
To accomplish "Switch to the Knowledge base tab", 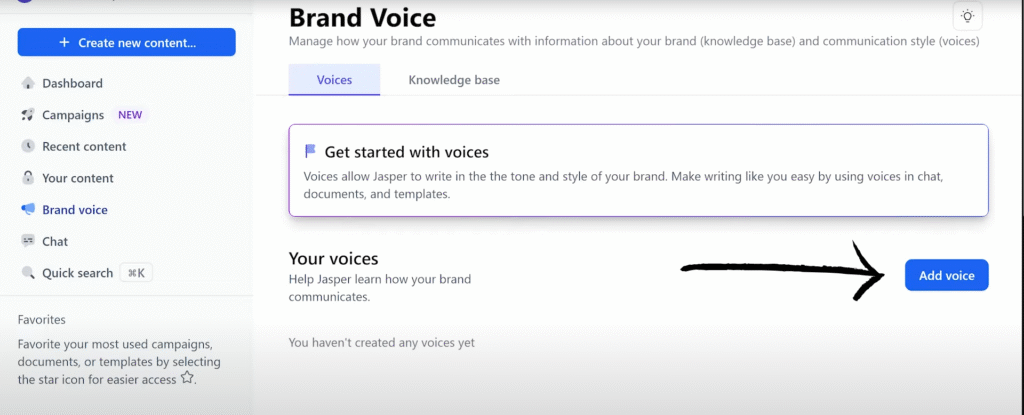I will [454, 80].
